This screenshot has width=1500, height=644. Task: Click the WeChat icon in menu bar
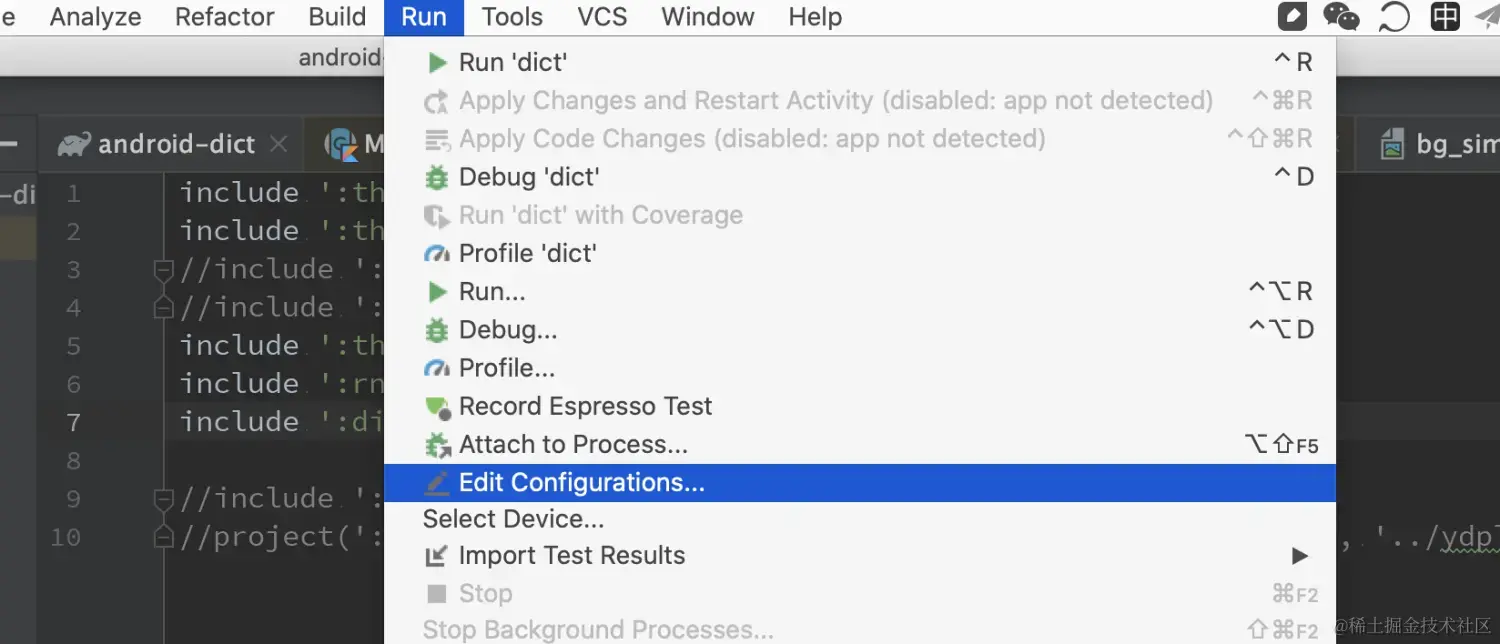[1341, 16]
